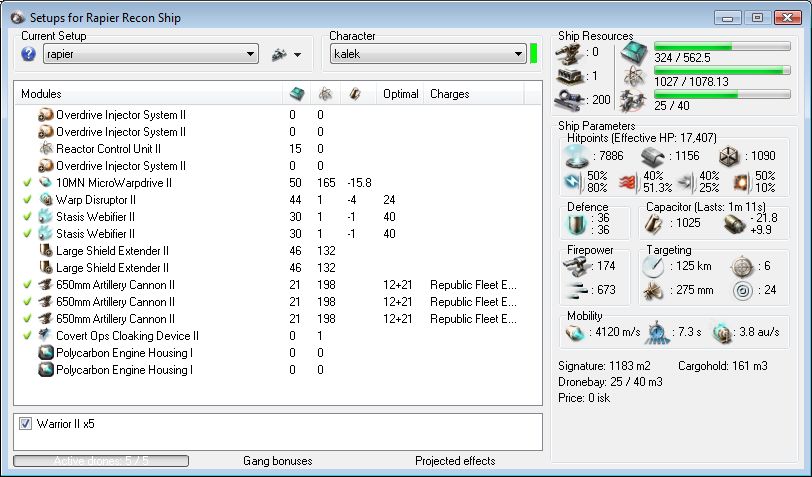Open the Current Setup dropdown showing rapier
Screen dimensions: 812x477
coord(151,54)
